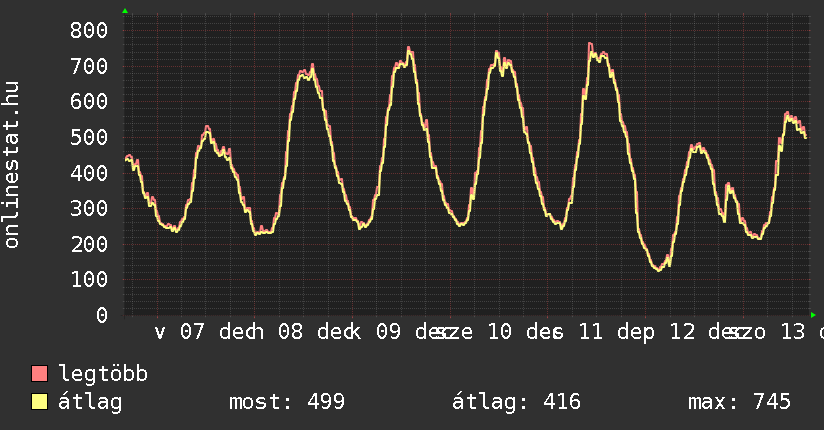Click the 'max: 745' statistic
Viewport: 824px width, 430px height.
click(x=739, y=403)
